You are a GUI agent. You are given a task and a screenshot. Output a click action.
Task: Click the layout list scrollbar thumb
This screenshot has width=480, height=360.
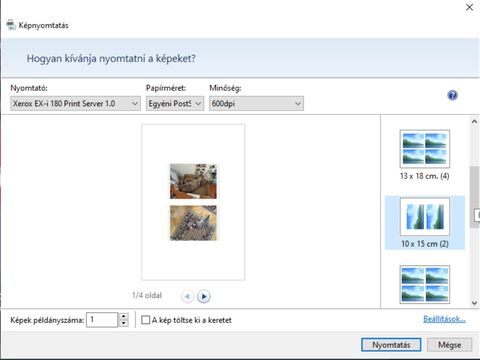tap(474, 197)
